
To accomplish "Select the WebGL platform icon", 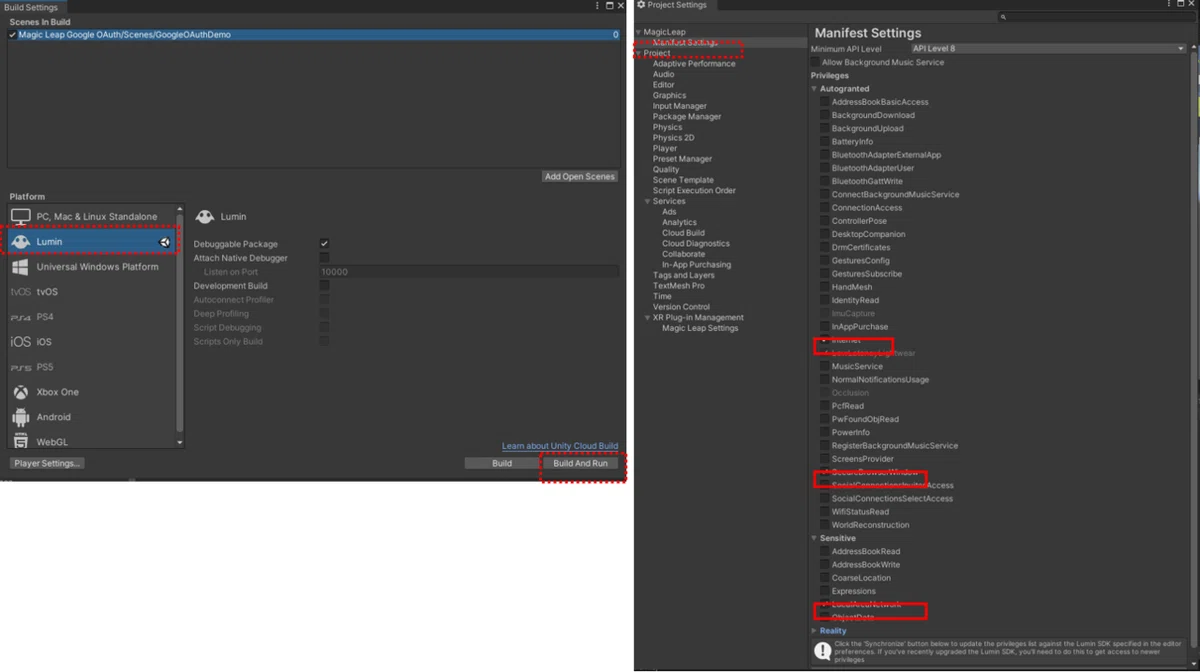I will (21, 440).
